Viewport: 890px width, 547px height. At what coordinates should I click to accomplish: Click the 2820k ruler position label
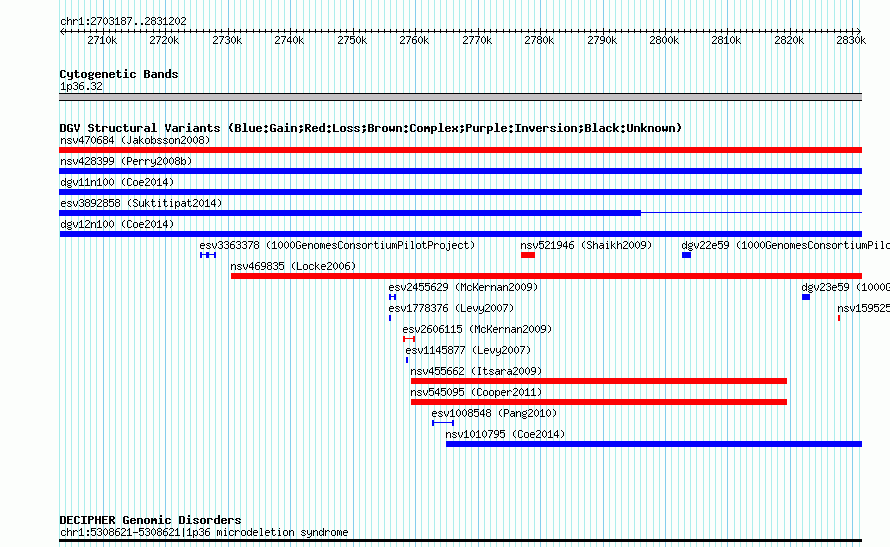point(789,40)
